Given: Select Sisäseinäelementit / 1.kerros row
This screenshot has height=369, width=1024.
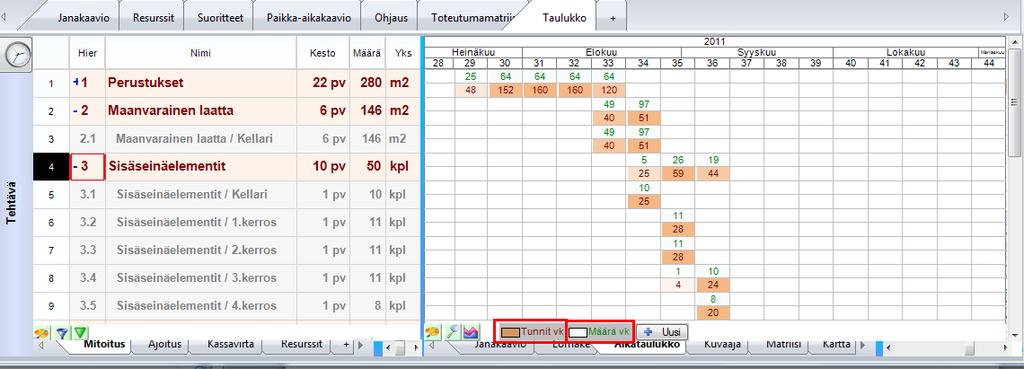Looking at the screenshot, I should click(226, 223).
